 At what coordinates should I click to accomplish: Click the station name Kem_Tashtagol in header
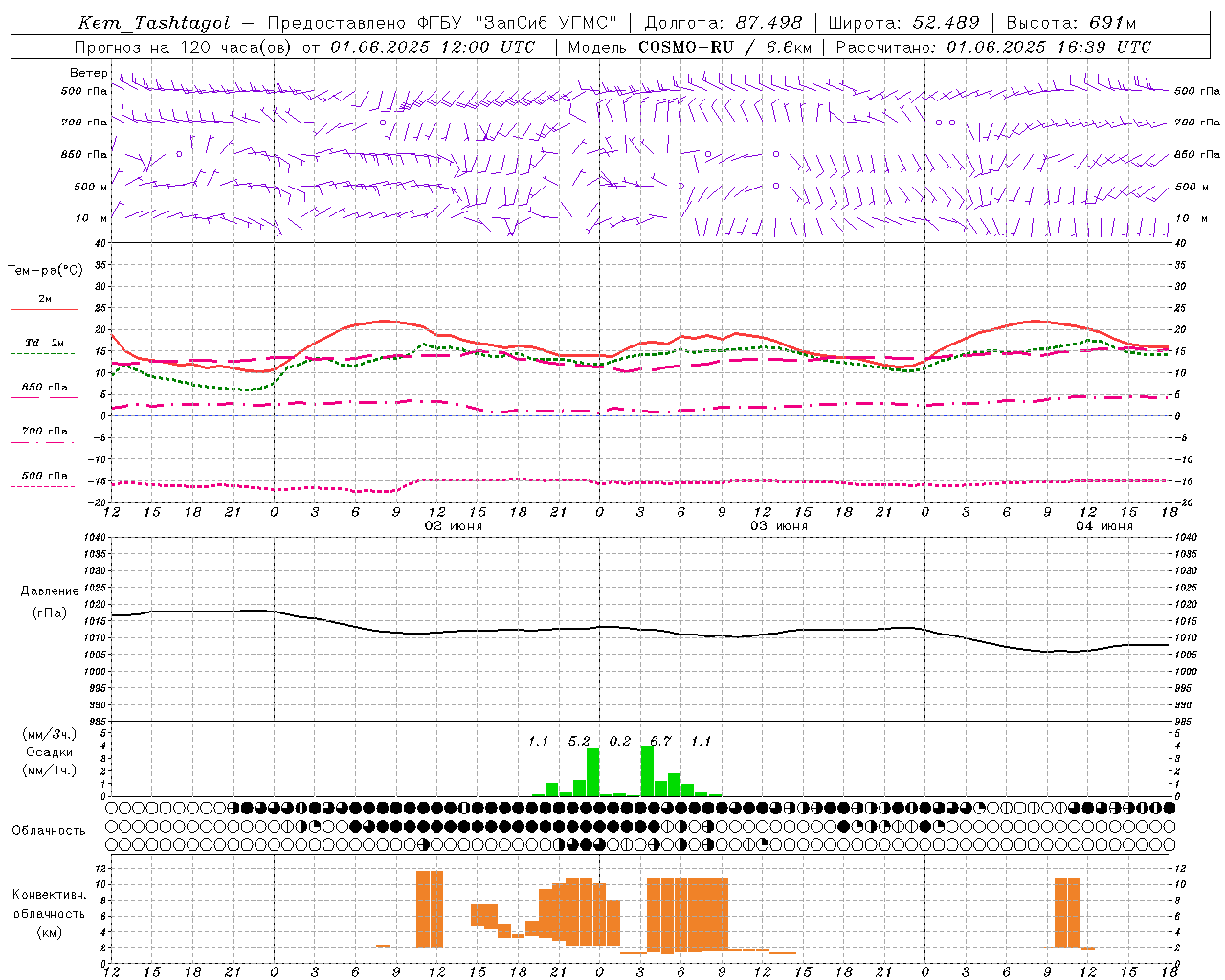154,23
